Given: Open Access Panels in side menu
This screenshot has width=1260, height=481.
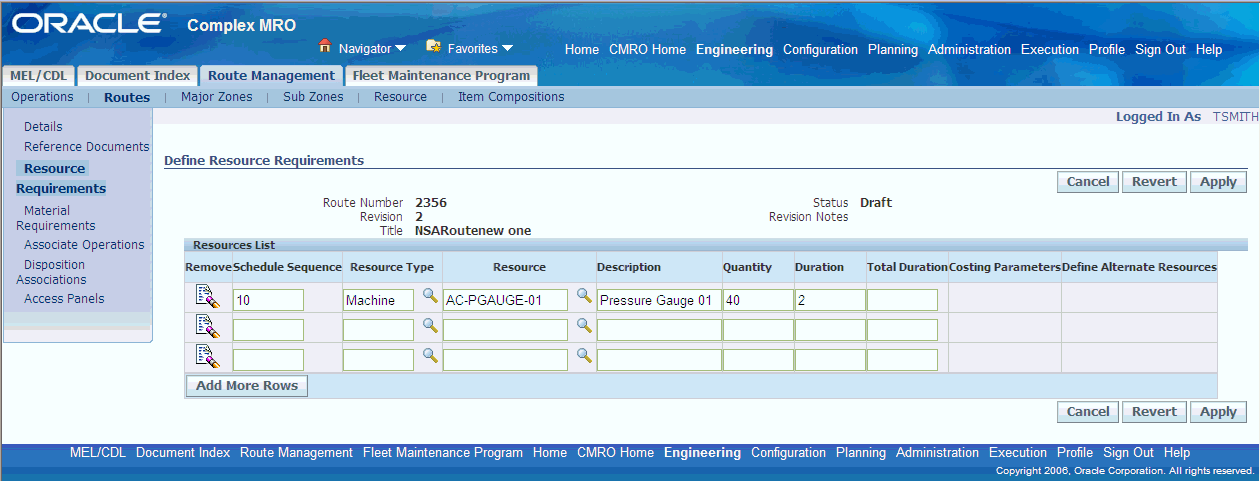Looking at the screenshot, I should point(64,299).
